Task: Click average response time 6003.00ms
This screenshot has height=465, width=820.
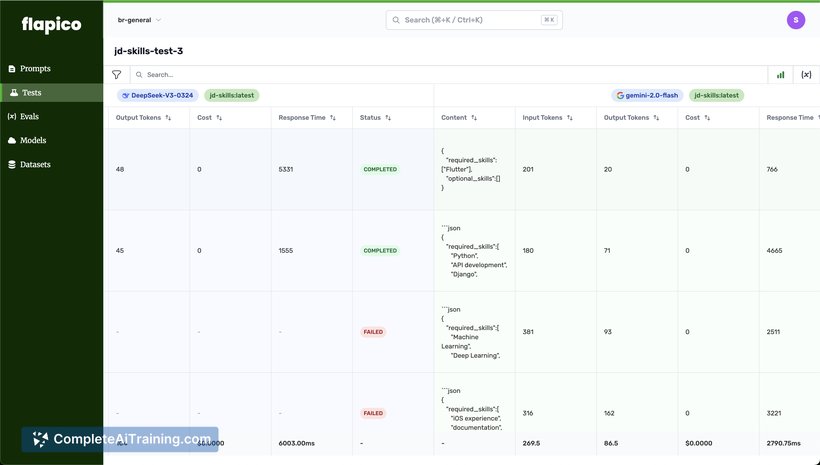Action: tap(297, 443)
